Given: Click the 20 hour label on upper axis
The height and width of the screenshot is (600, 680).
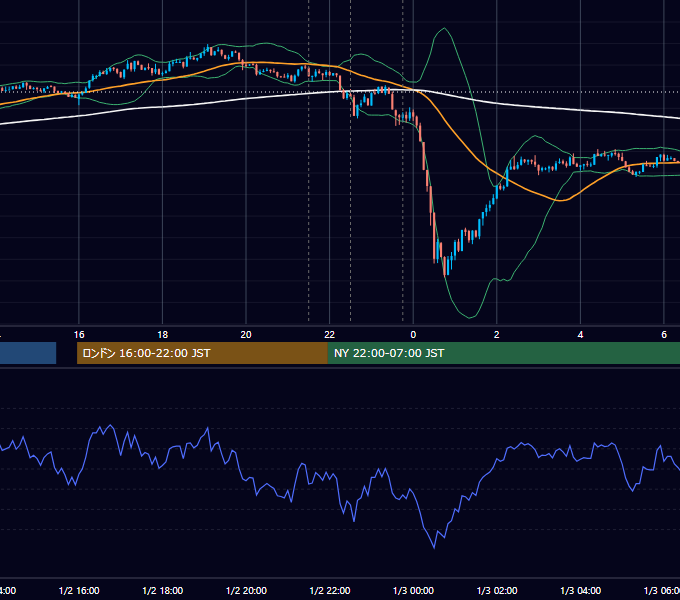Looking at the screenshot, I should click(246, 335).
